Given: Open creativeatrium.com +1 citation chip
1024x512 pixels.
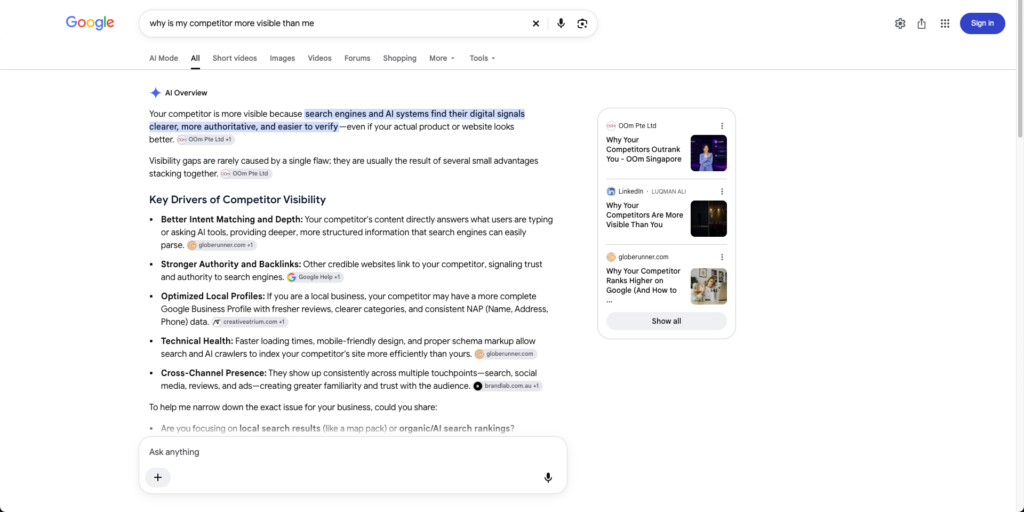Looking at the screenshot, I should (x=249, y=322).
